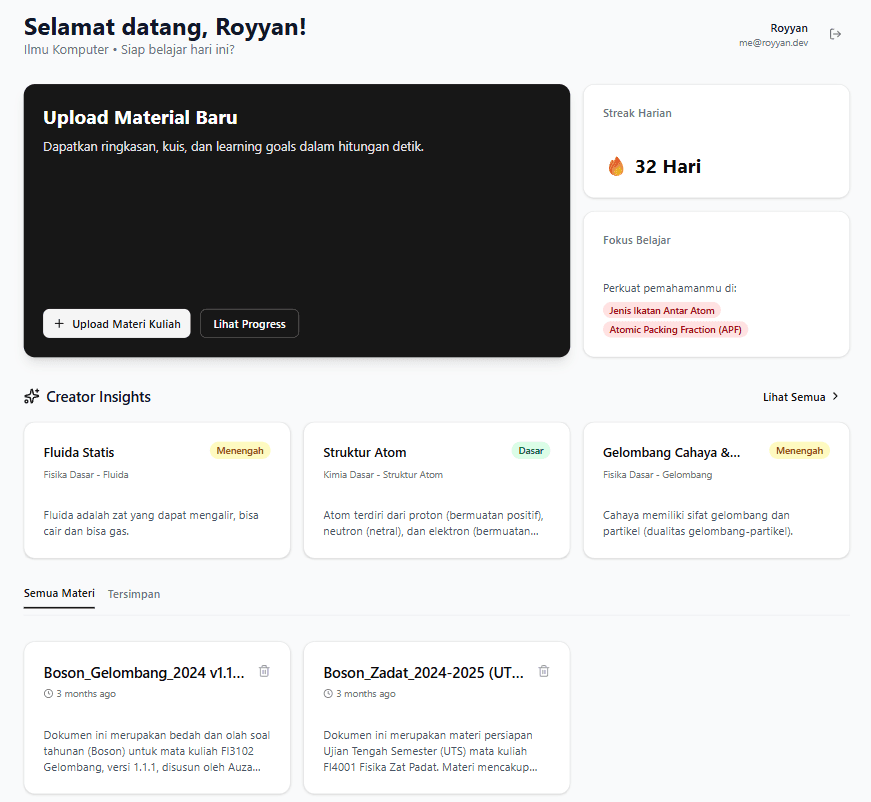Screen dimensions: 871x802
Task: Select the Semua Materi tab
Action: point(58,593)
